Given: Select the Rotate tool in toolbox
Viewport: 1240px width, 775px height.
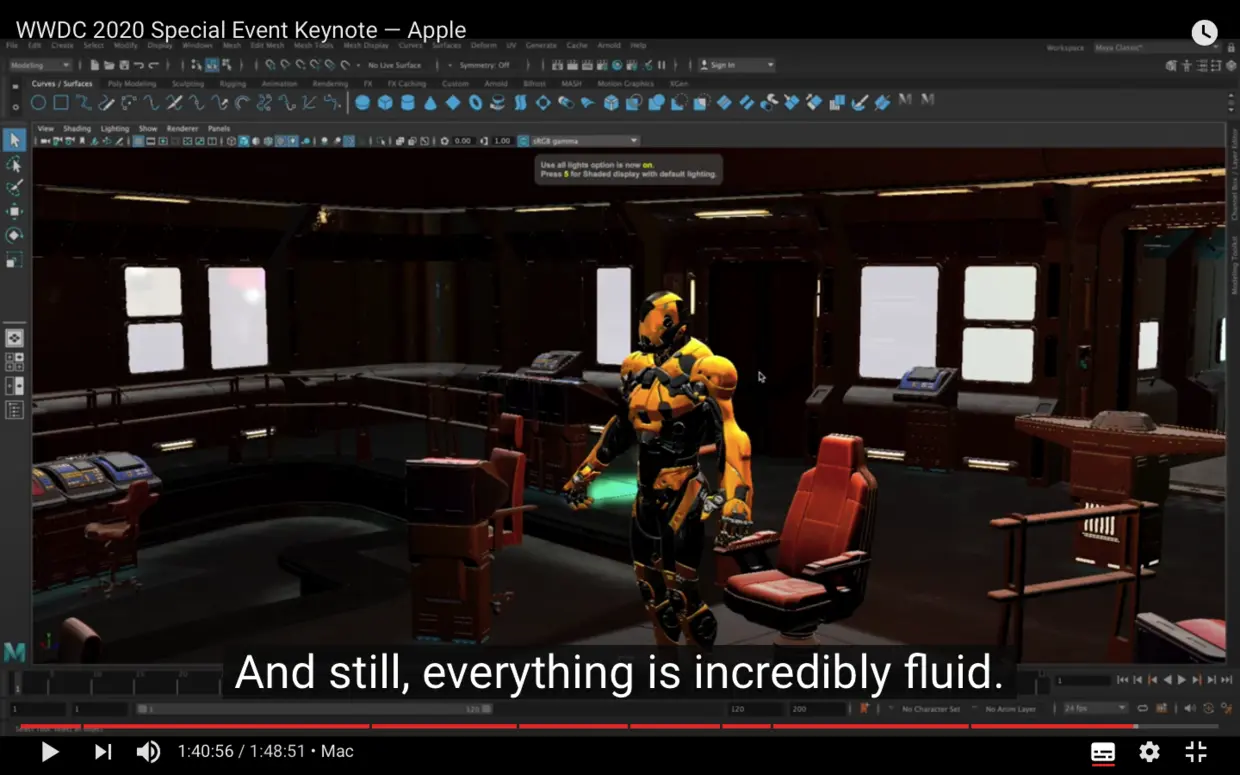Looking at the screenshot, I should (x=14, y=236).
